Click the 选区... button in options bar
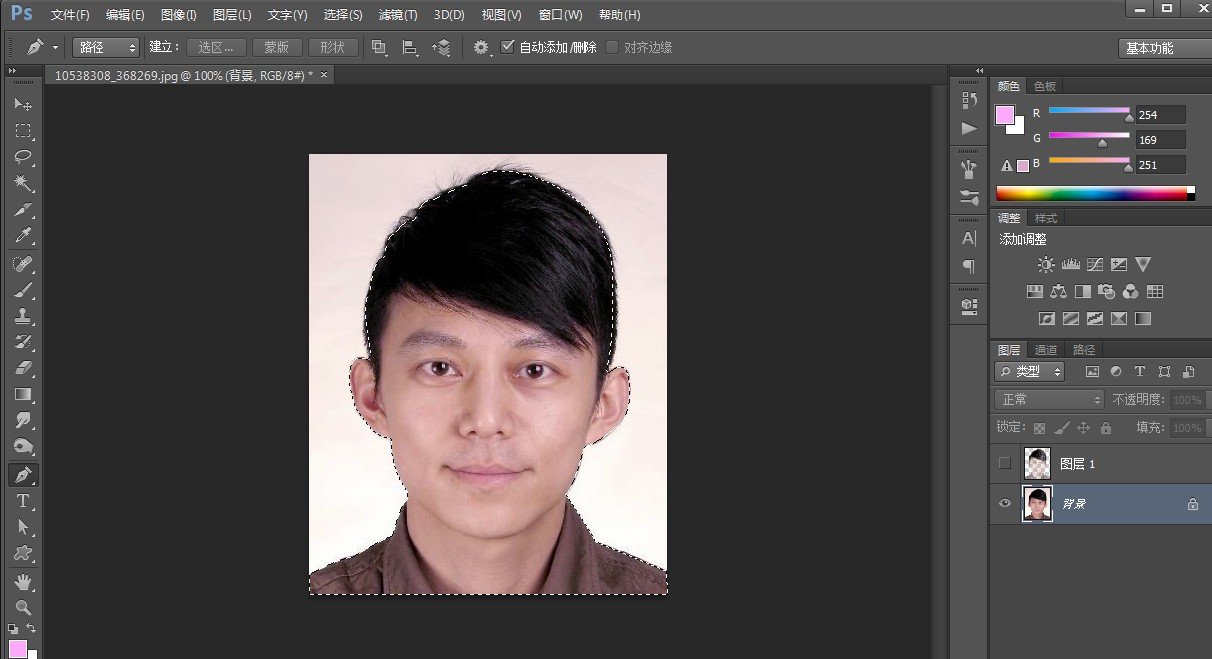1212x659 pixels. click(x=216, y=47)
